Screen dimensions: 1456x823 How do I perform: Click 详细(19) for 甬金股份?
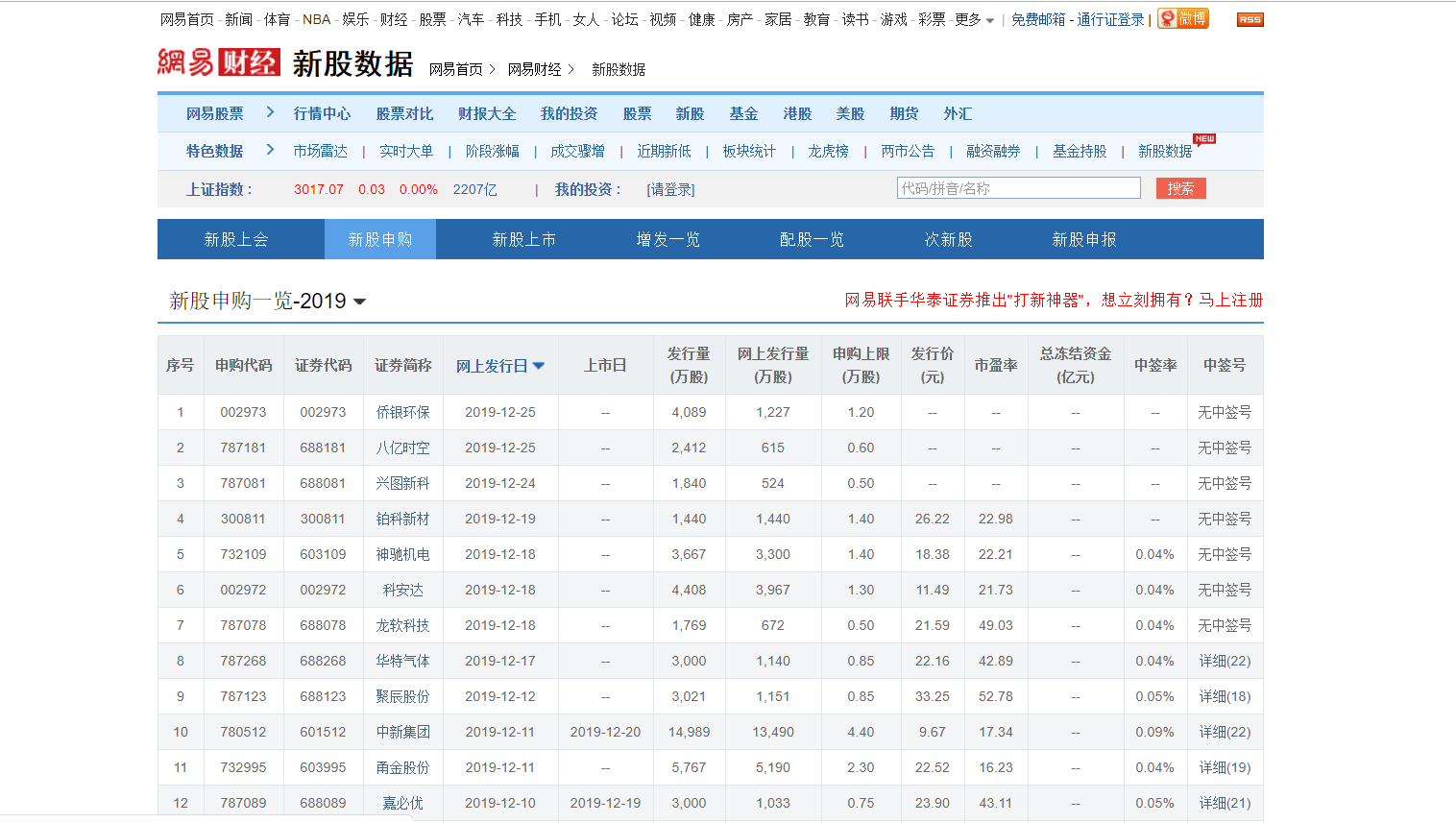point(1225,767)
